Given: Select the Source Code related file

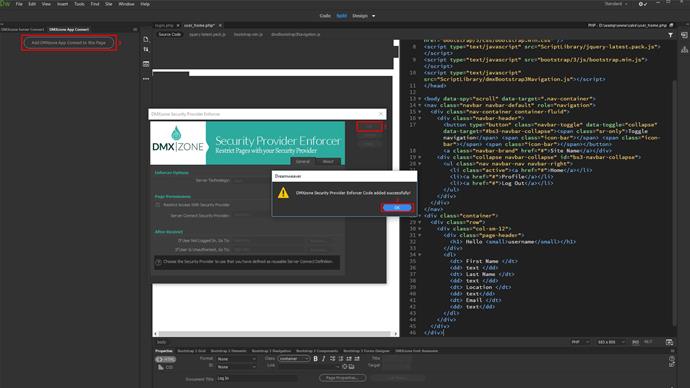Looking at the screenshot, I should (169, 34).
